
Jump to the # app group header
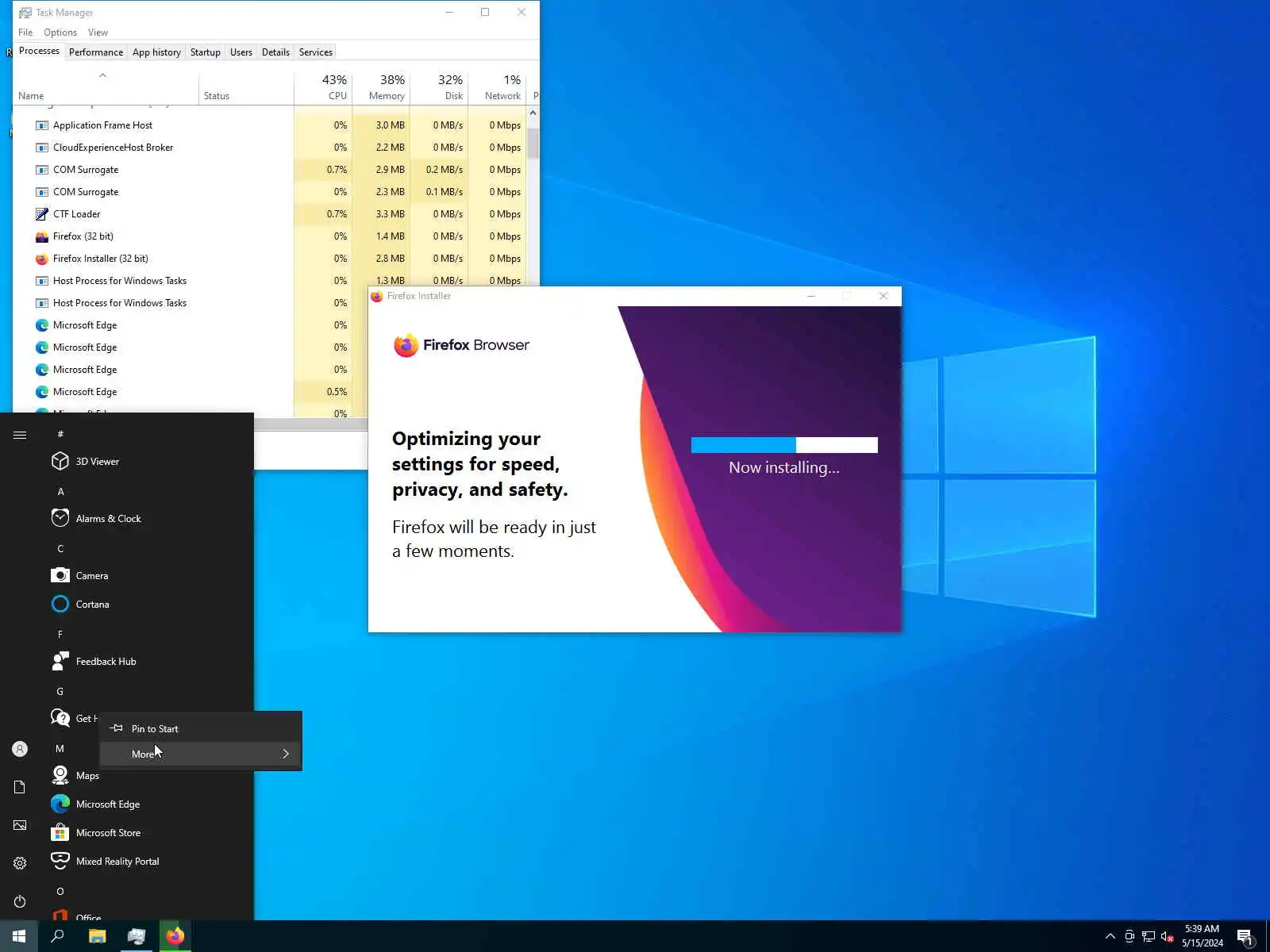pos(60,435)
